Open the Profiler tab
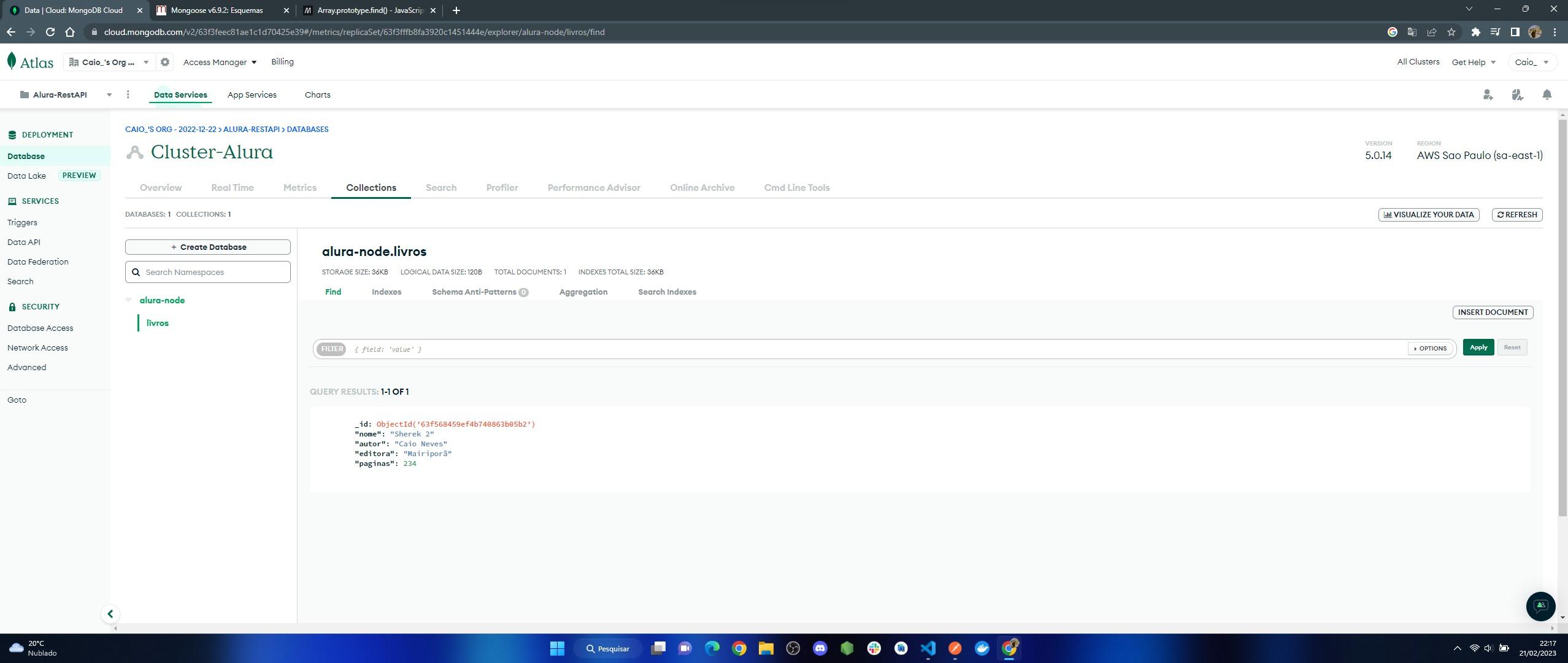 (502, 188)
